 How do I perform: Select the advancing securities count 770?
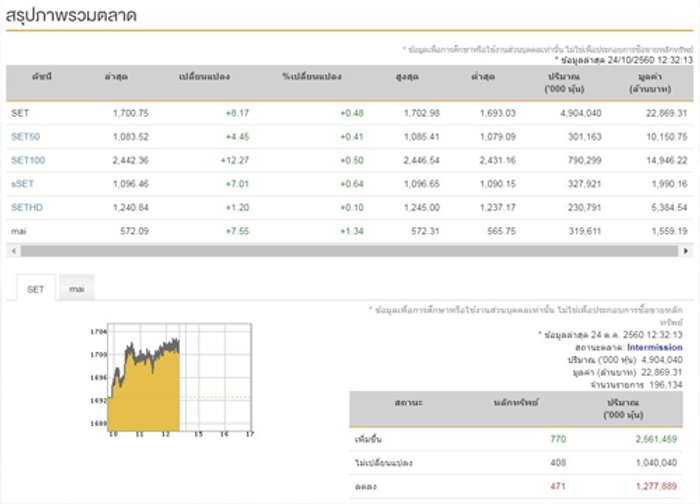[x=558, y=439]
